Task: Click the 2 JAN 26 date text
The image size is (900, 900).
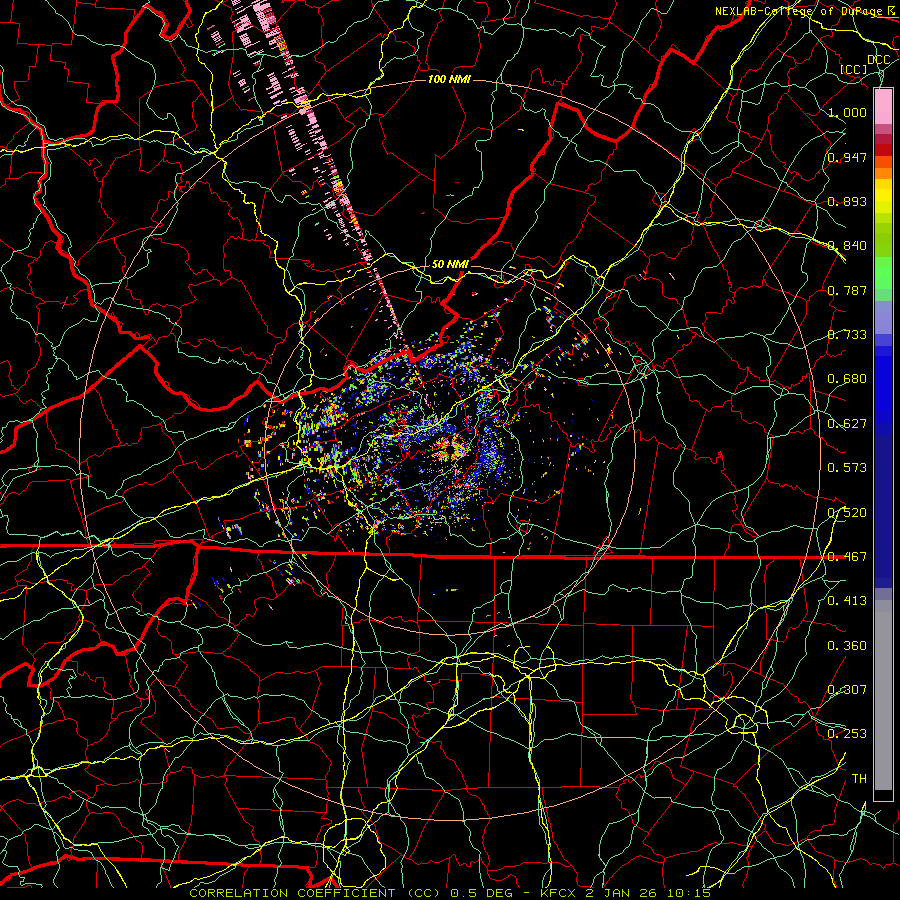Action: [622, 893]
